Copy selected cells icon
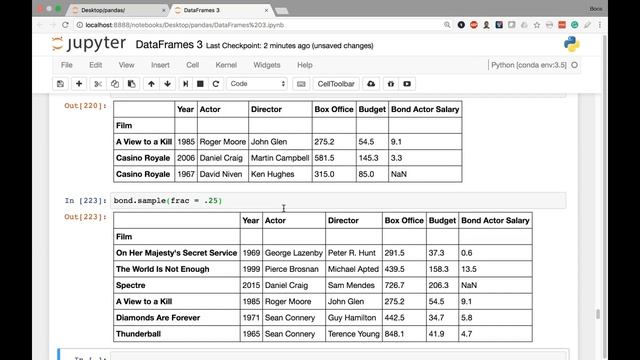This screenshot has height=360, width=640. click(115, 84)
